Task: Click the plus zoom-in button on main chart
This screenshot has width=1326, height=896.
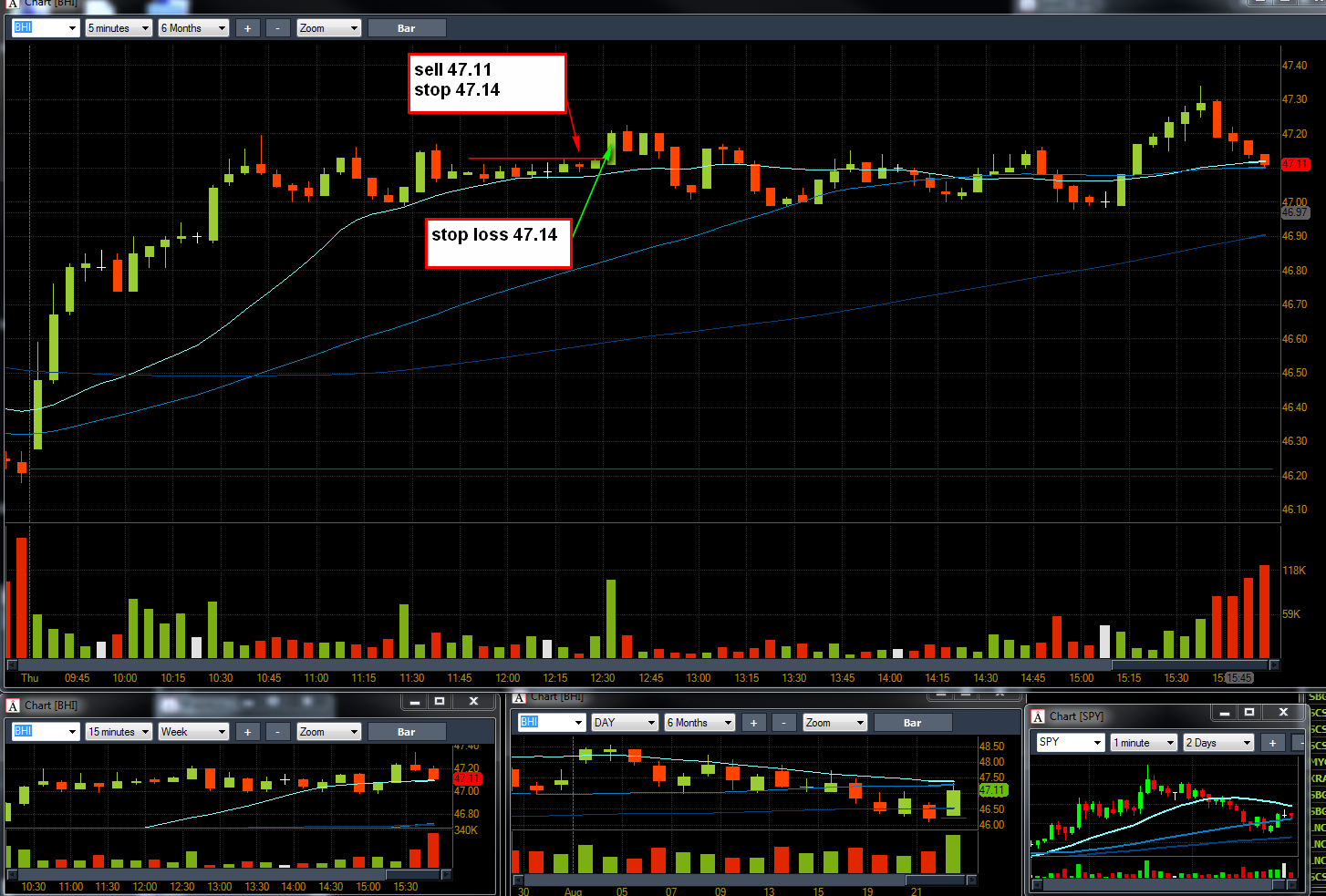Action: 247,28
